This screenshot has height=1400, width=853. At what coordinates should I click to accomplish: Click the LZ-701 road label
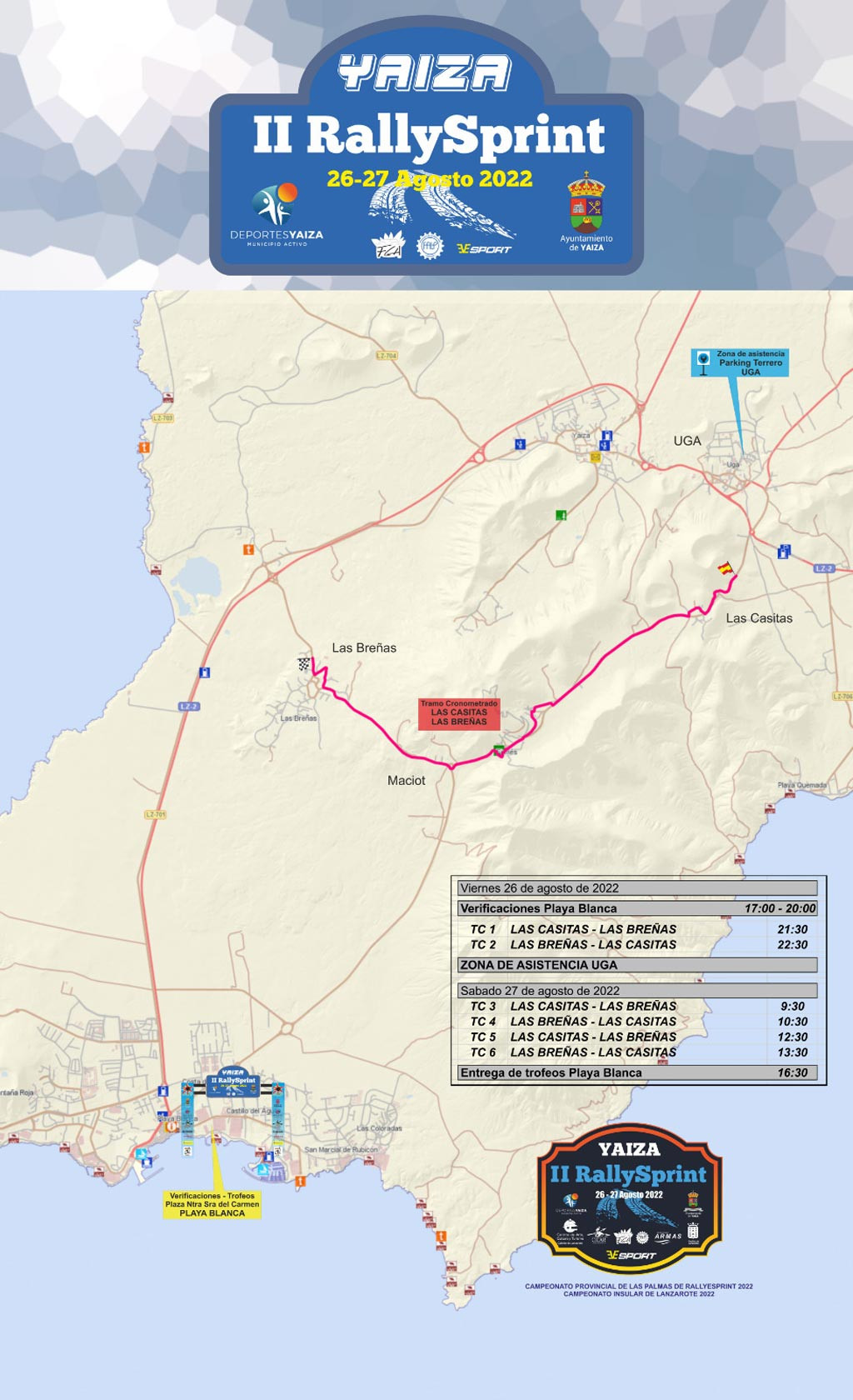[x=156, y=814]
